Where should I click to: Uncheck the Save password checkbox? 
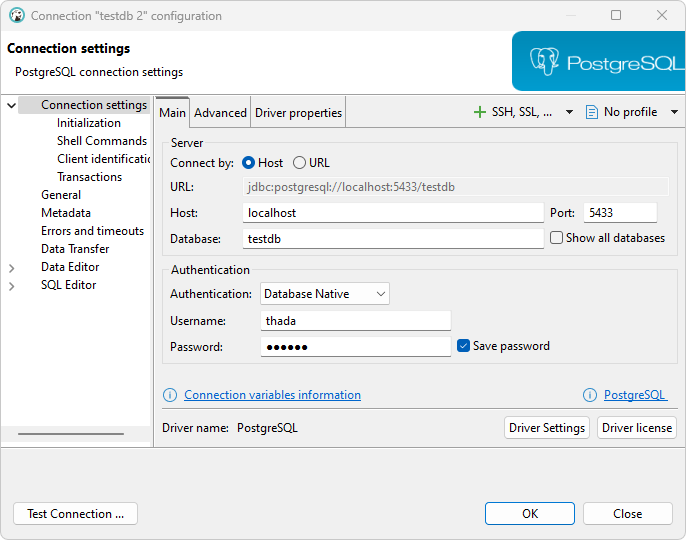463,346
